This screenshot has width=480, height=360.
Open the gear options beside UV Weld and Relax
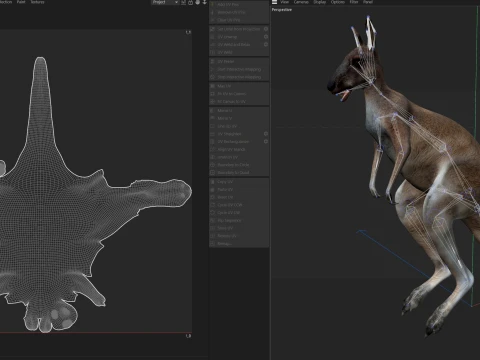(266, 44)
